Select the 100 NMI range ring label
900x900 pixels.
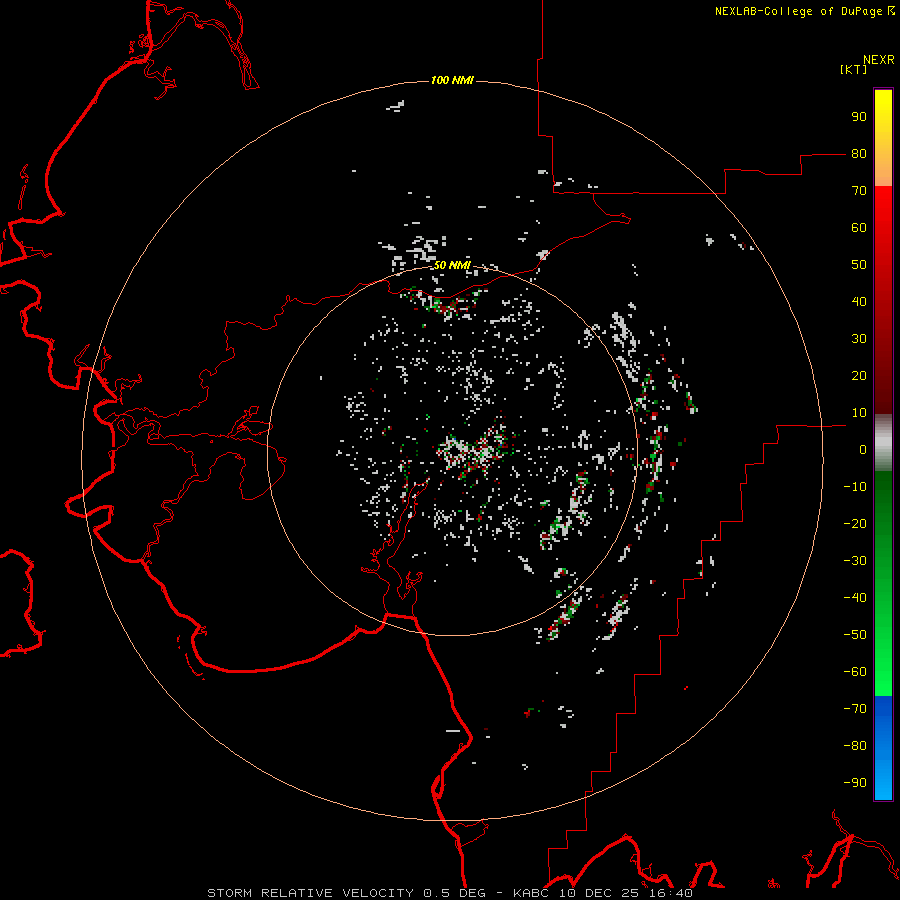[x=452, y=80]
